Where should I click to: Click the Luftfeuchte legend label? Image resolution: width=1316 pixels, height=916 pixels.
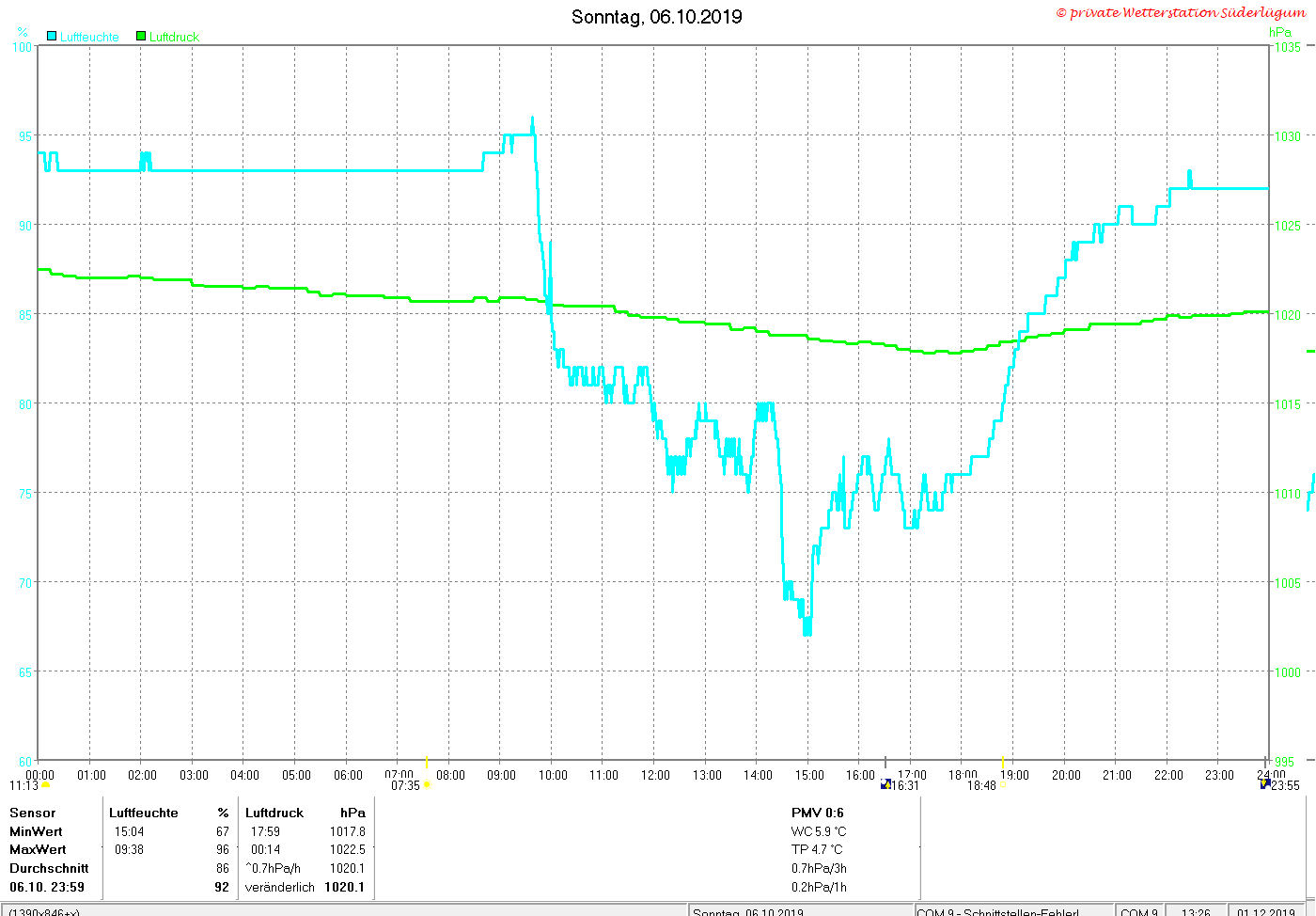point(89,37)
